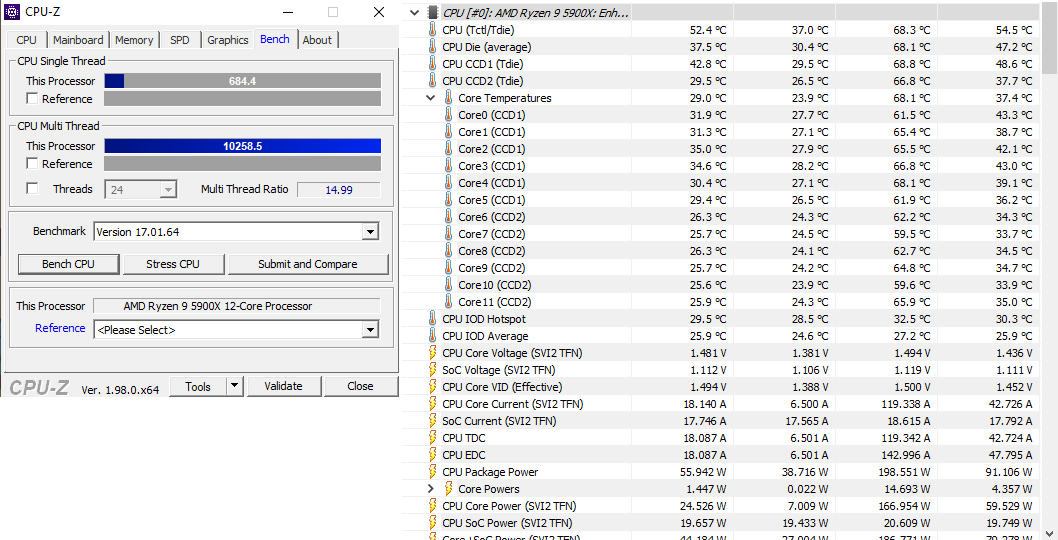The image size is (1058, 540).
Task: Click thermometer icon beside Core11 (CCD2)
Action: [449, 302]
